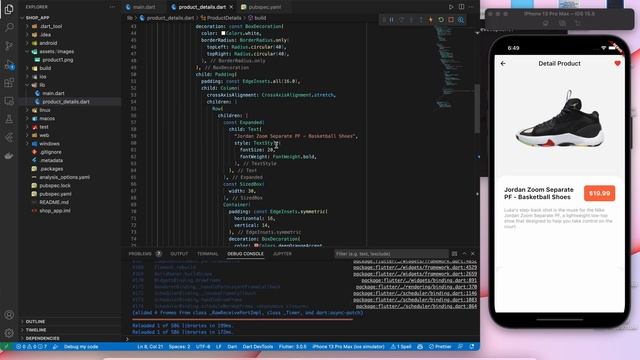Open the Search view in activity bar

9,27
